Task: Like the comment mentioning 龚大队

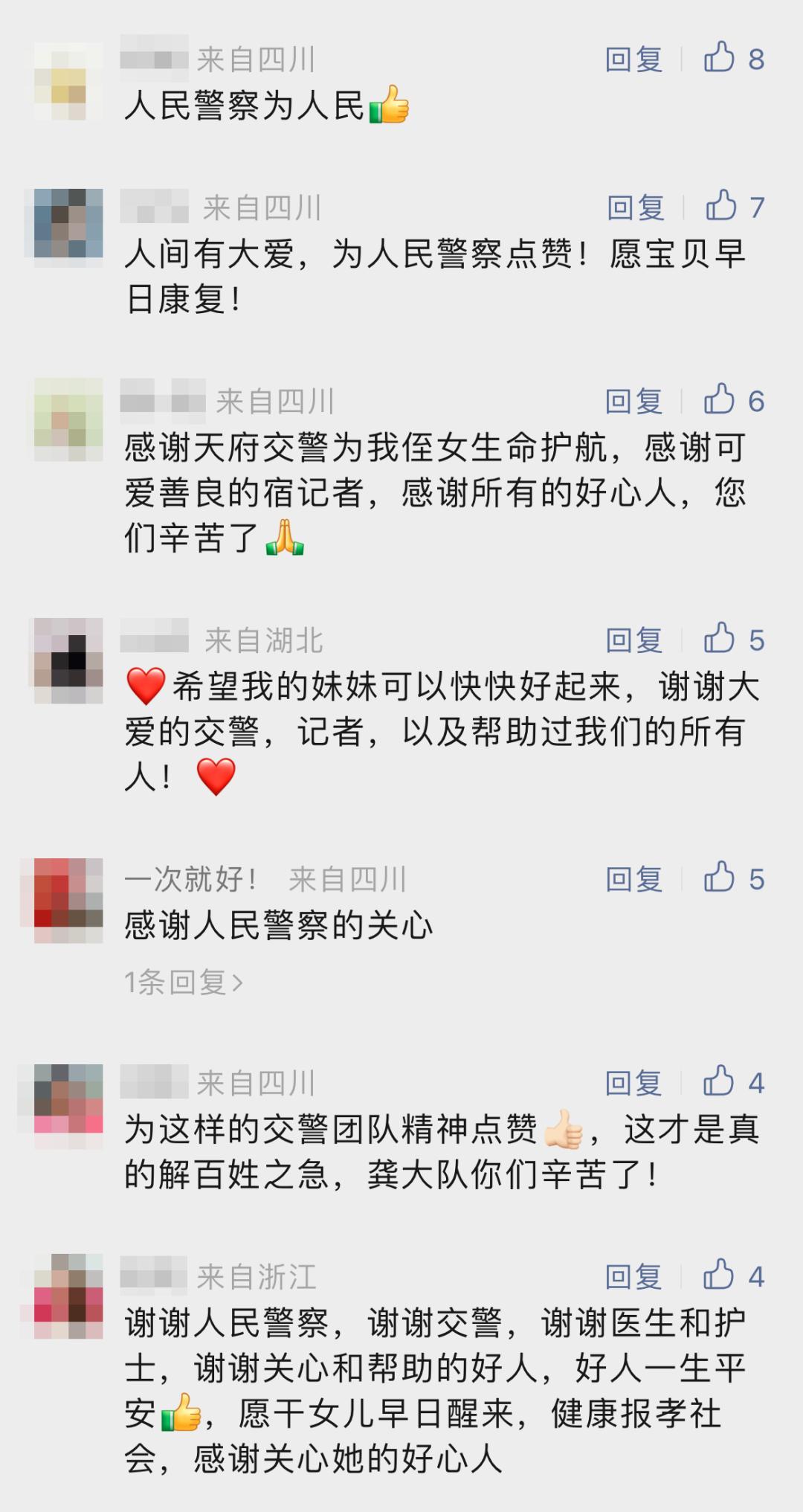Action: coord(719,1081)
